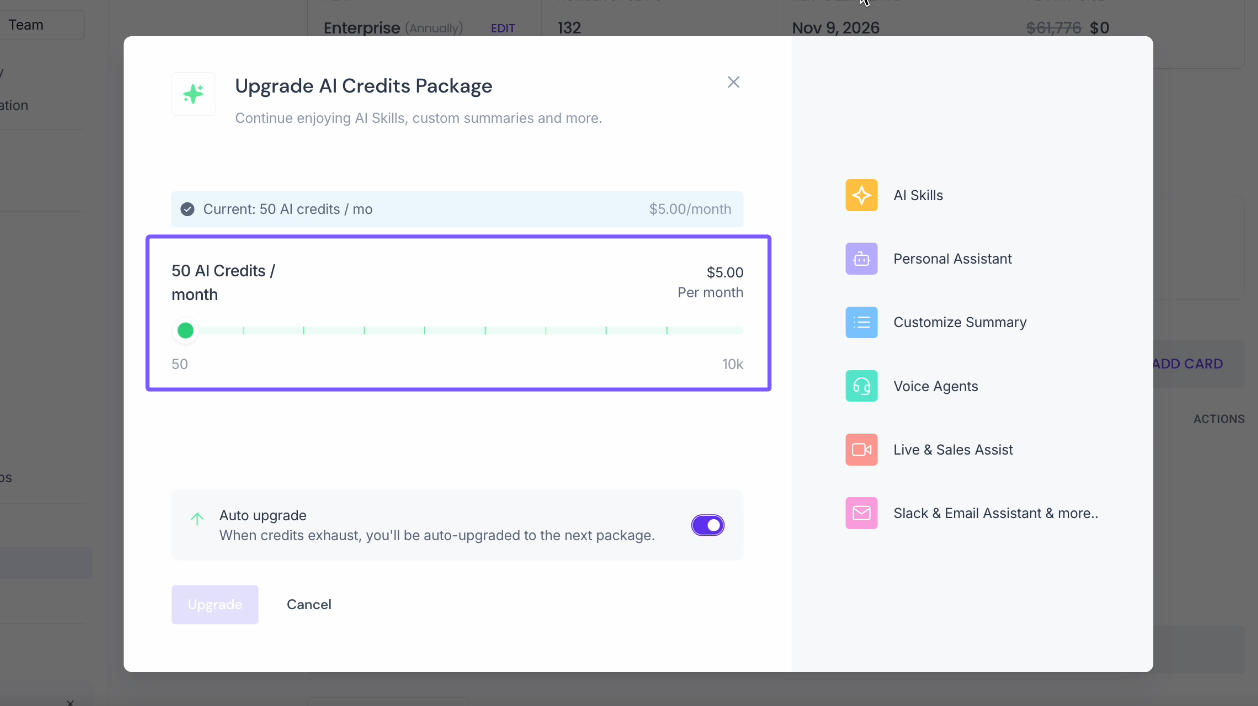The height and width of the screenshot is (706, 1258).
Task: Cancel the AI credits upgrade
Action: click(309, 604)
